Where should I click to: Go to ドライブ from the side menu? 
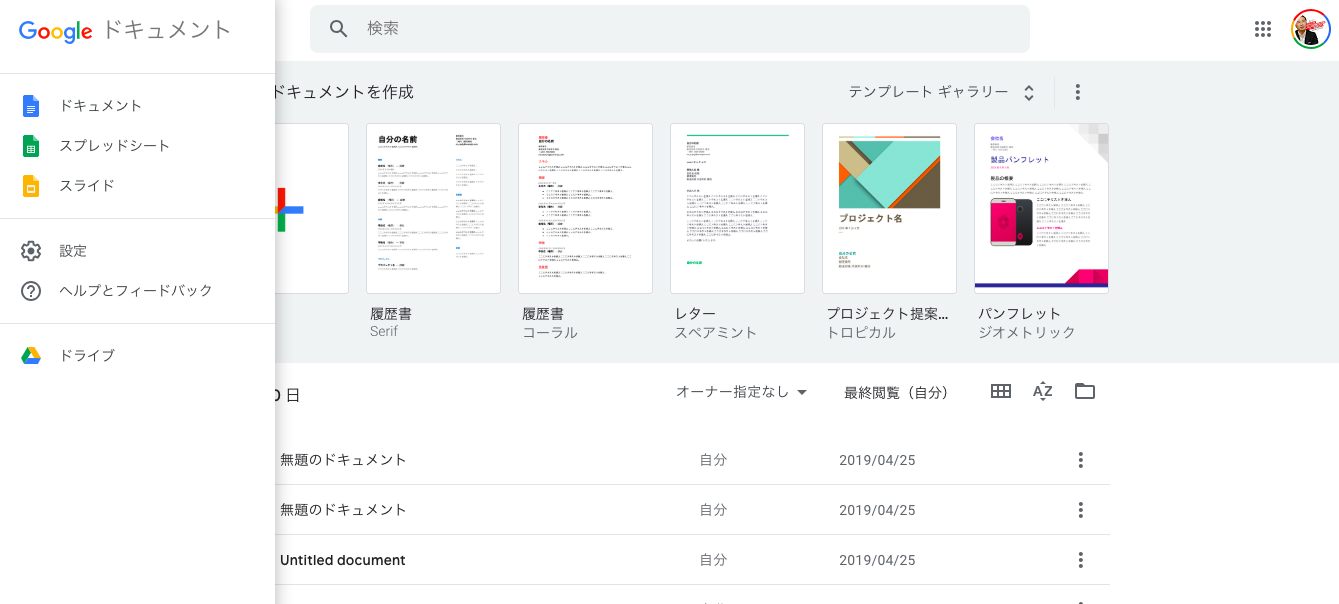point(87,356)
